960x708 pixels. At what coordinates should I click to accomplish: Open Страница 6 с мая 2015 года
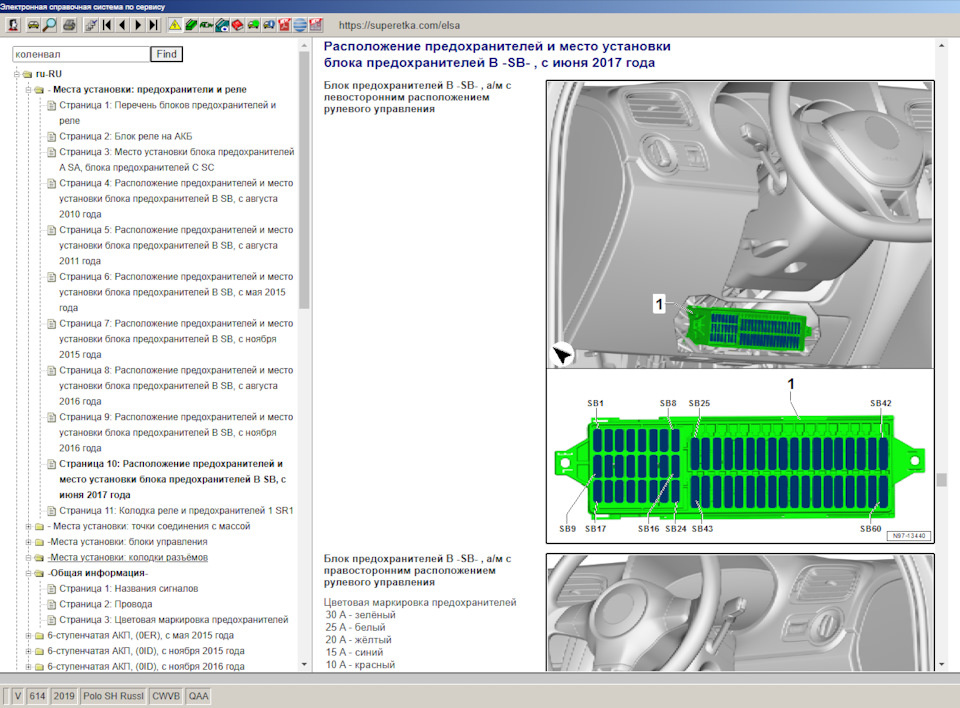pyautogui.click(x=176, y=292)
